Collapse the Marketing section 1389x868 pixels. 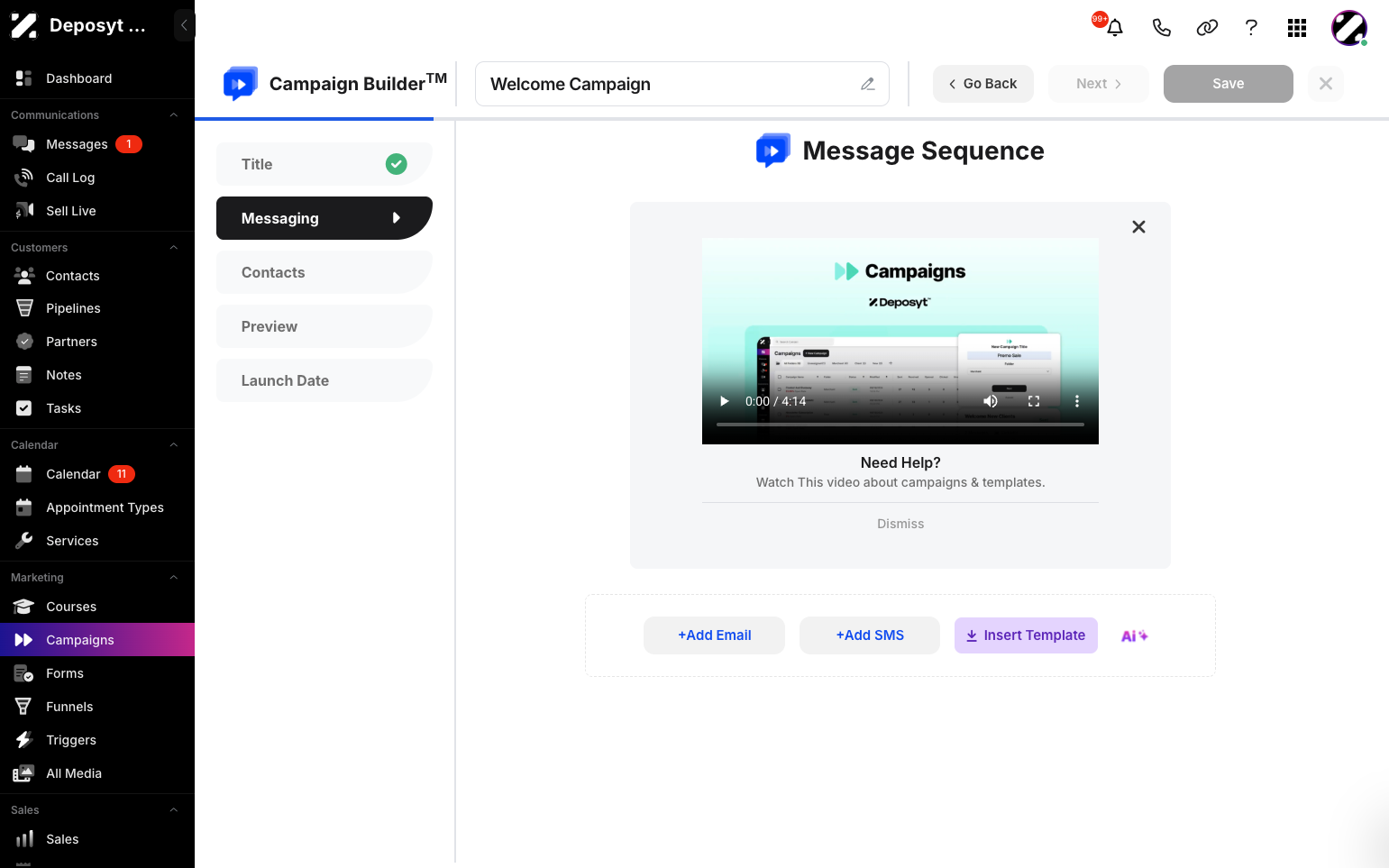click(x=174, y=578)
